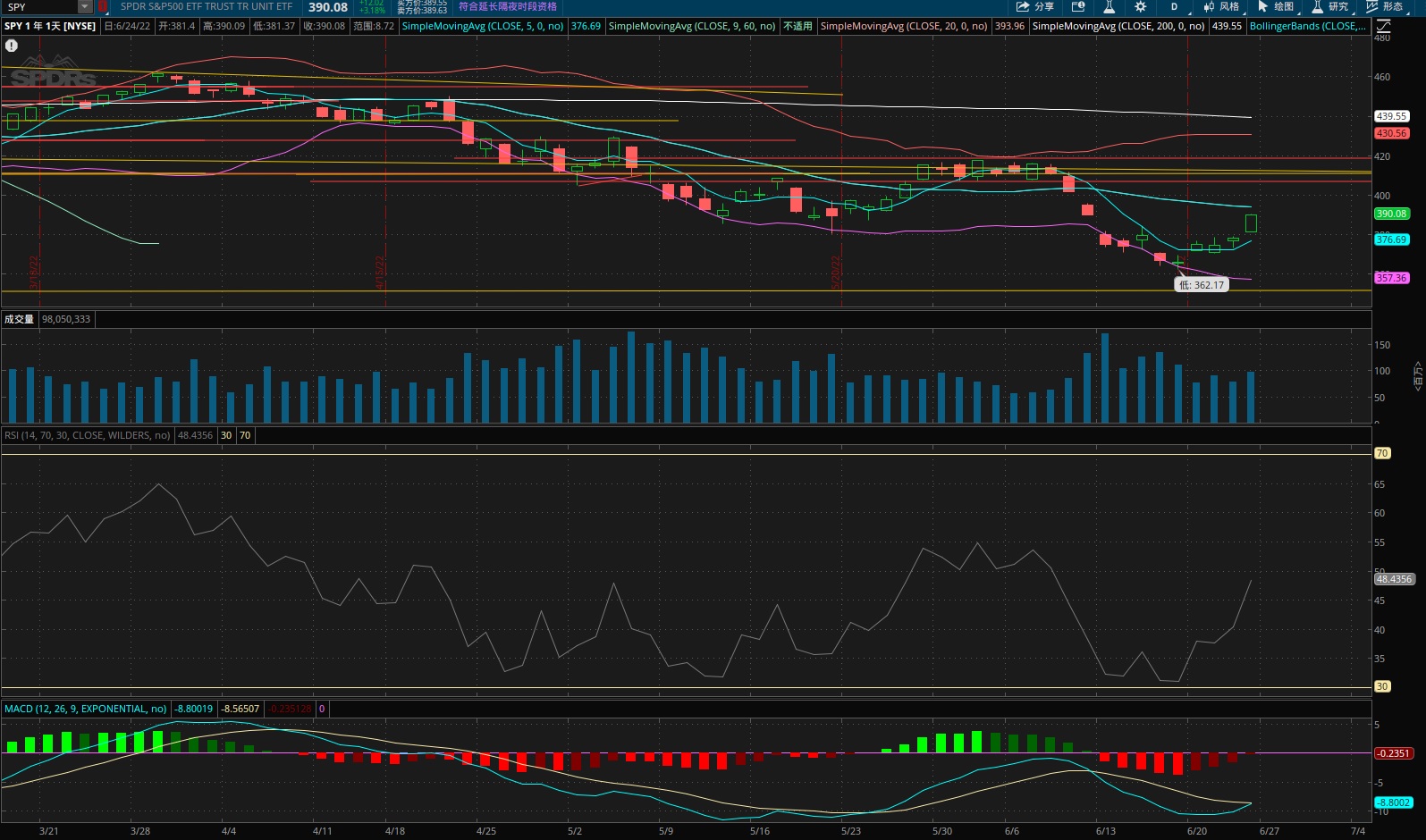Click the calendar/clock events icon in toolbar
This screenshot has height=840, width=1426.
(1078, 6)
